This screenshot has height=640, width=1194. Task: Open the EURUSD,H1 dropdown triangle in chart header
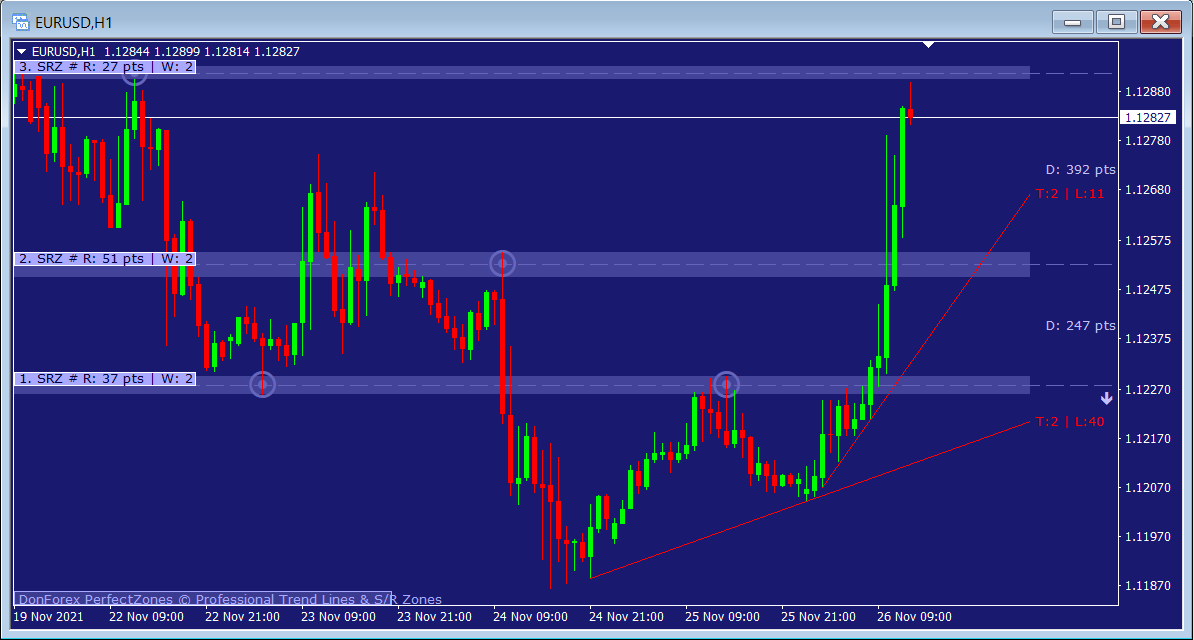point(22,52)
